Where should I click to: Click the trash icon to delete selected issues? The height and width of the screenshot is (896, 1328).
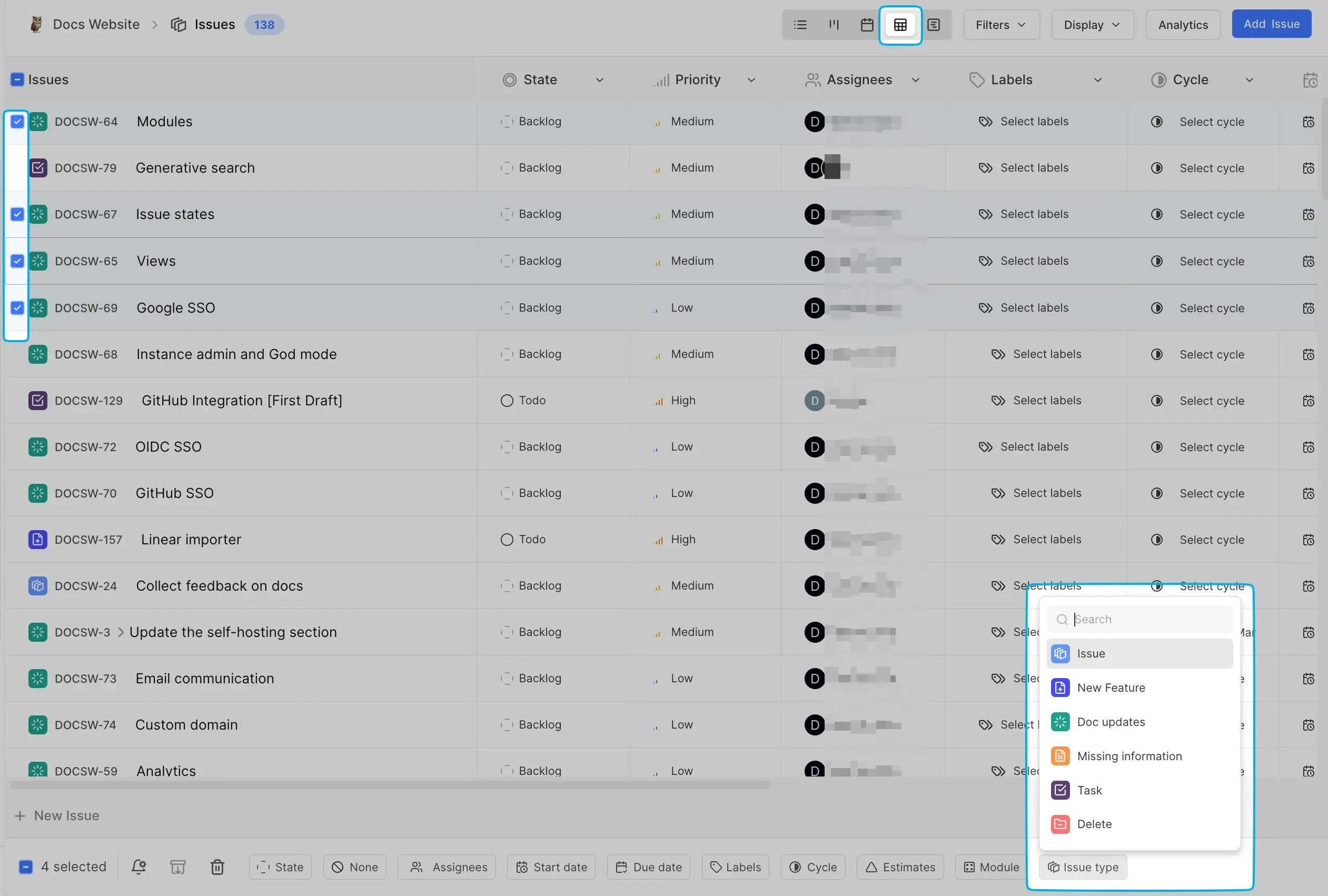tap(217, 867)
